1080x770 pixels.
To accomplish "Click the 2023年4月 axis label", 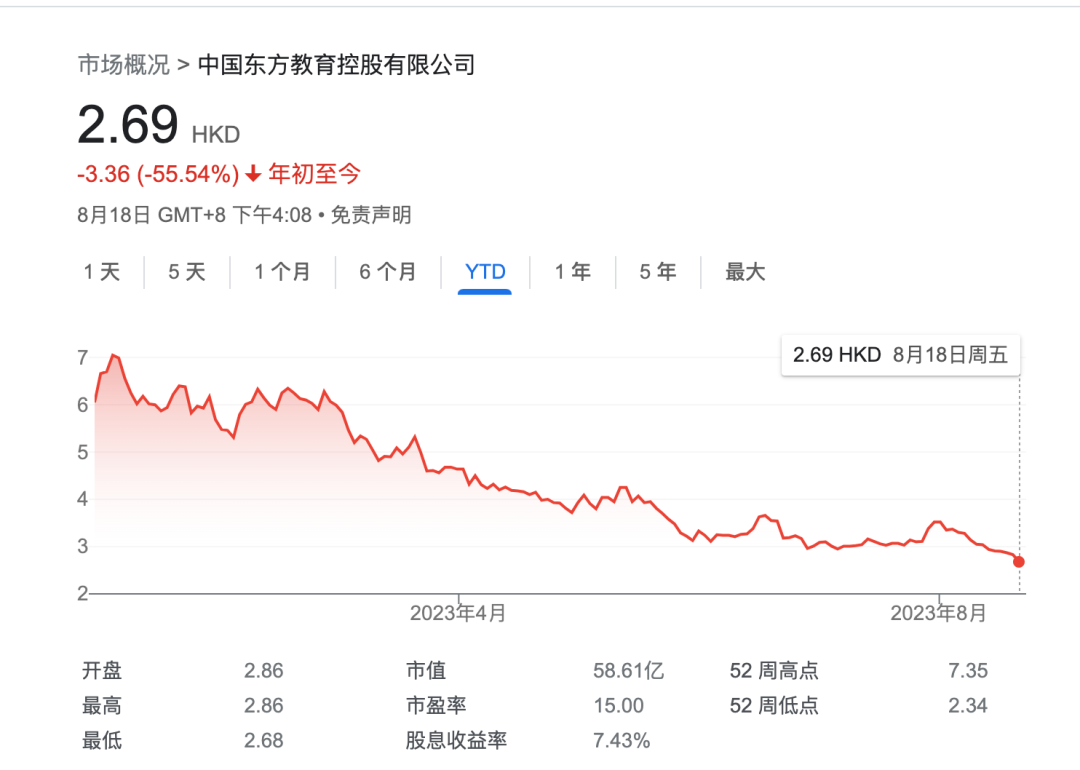I will 458,613.
